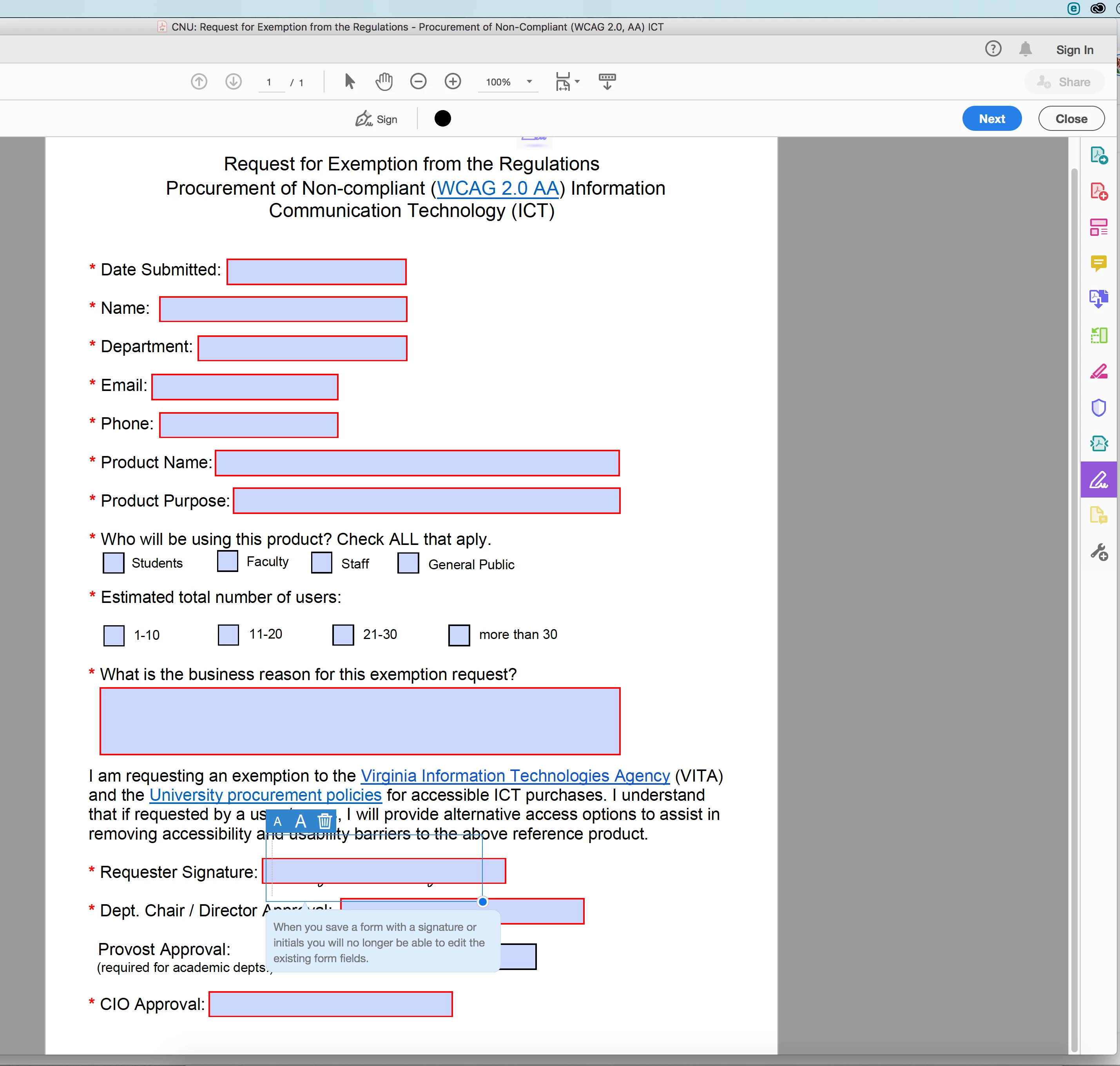Open the Protect shield tool
1120x1066 pixels.
click(x=1098, y=407)
